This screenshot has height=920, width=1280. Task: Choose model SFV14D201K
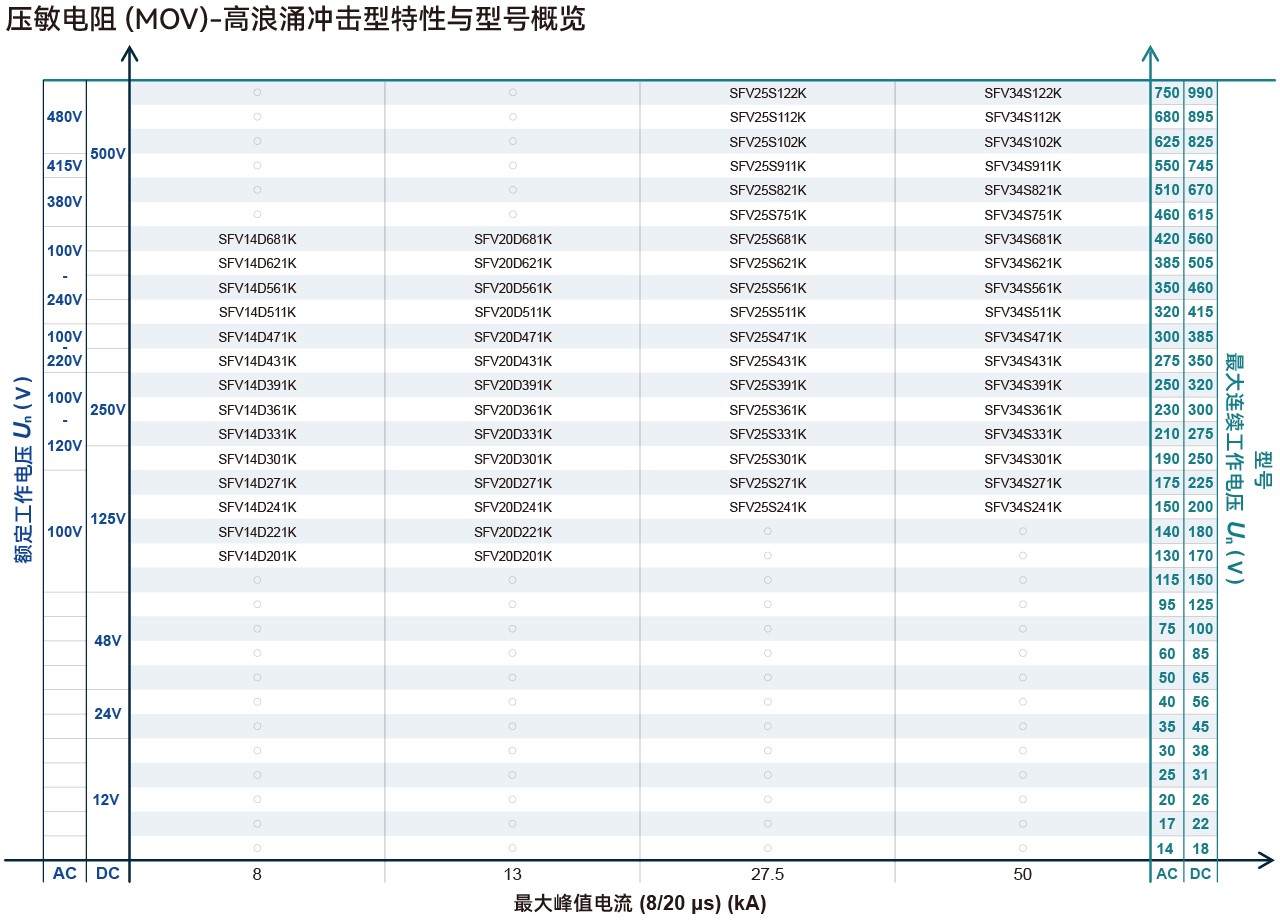[x=257, y=556]
